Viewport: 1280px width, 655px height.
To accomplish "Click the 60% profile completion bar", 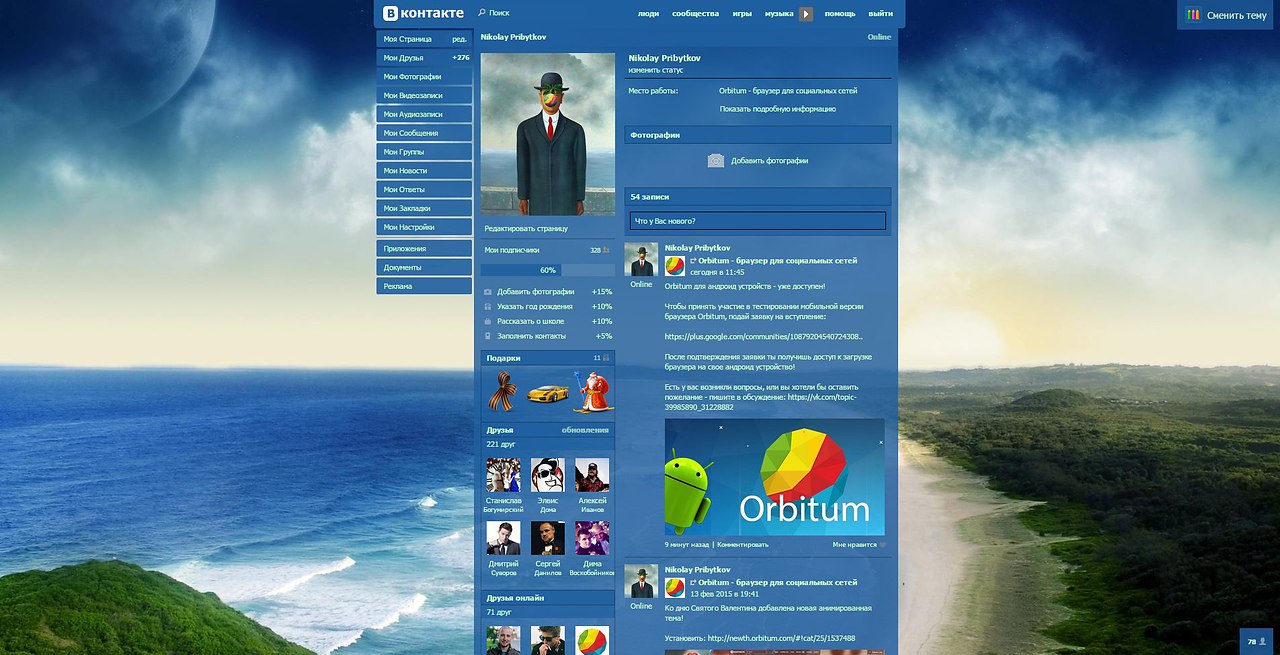I will (548, 270).
